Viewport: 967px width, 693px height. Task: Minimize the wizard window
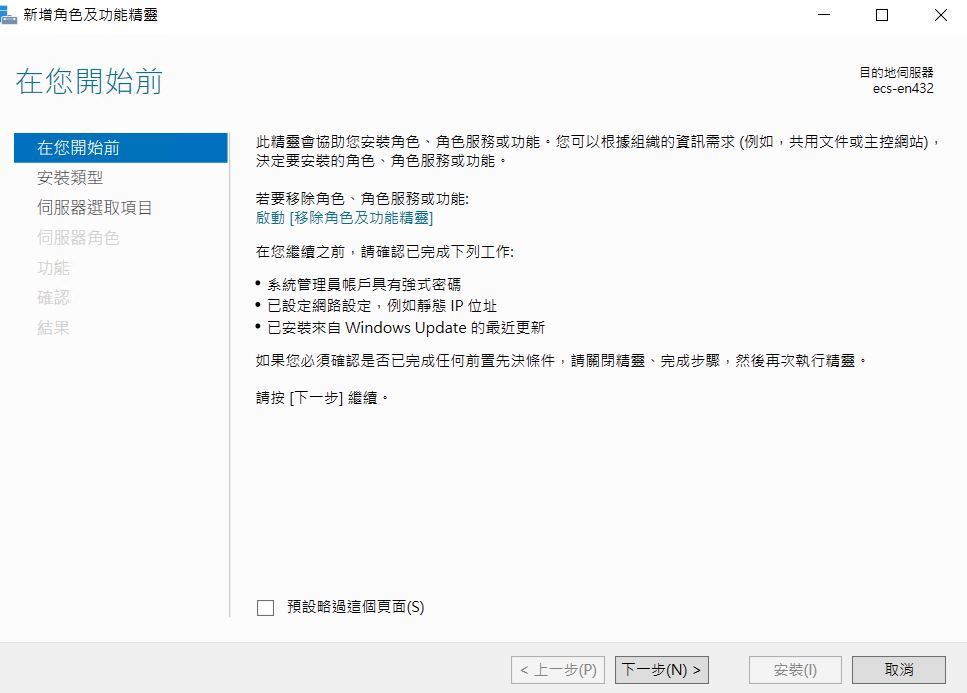pyautogui.click(x=824, y=15)
